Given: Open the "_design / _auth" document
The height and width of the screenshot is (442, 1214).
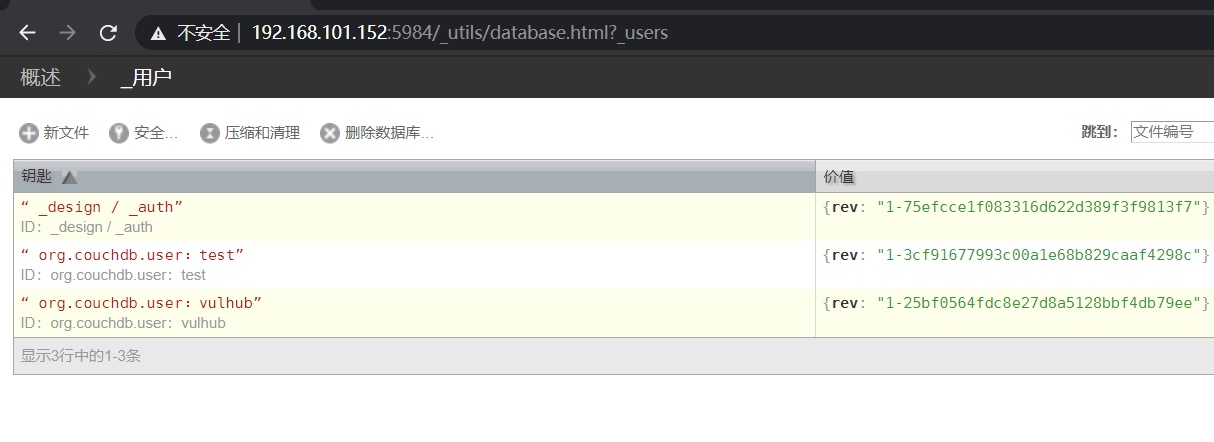Looking at the screenshot, I should (x=102, y=207).
